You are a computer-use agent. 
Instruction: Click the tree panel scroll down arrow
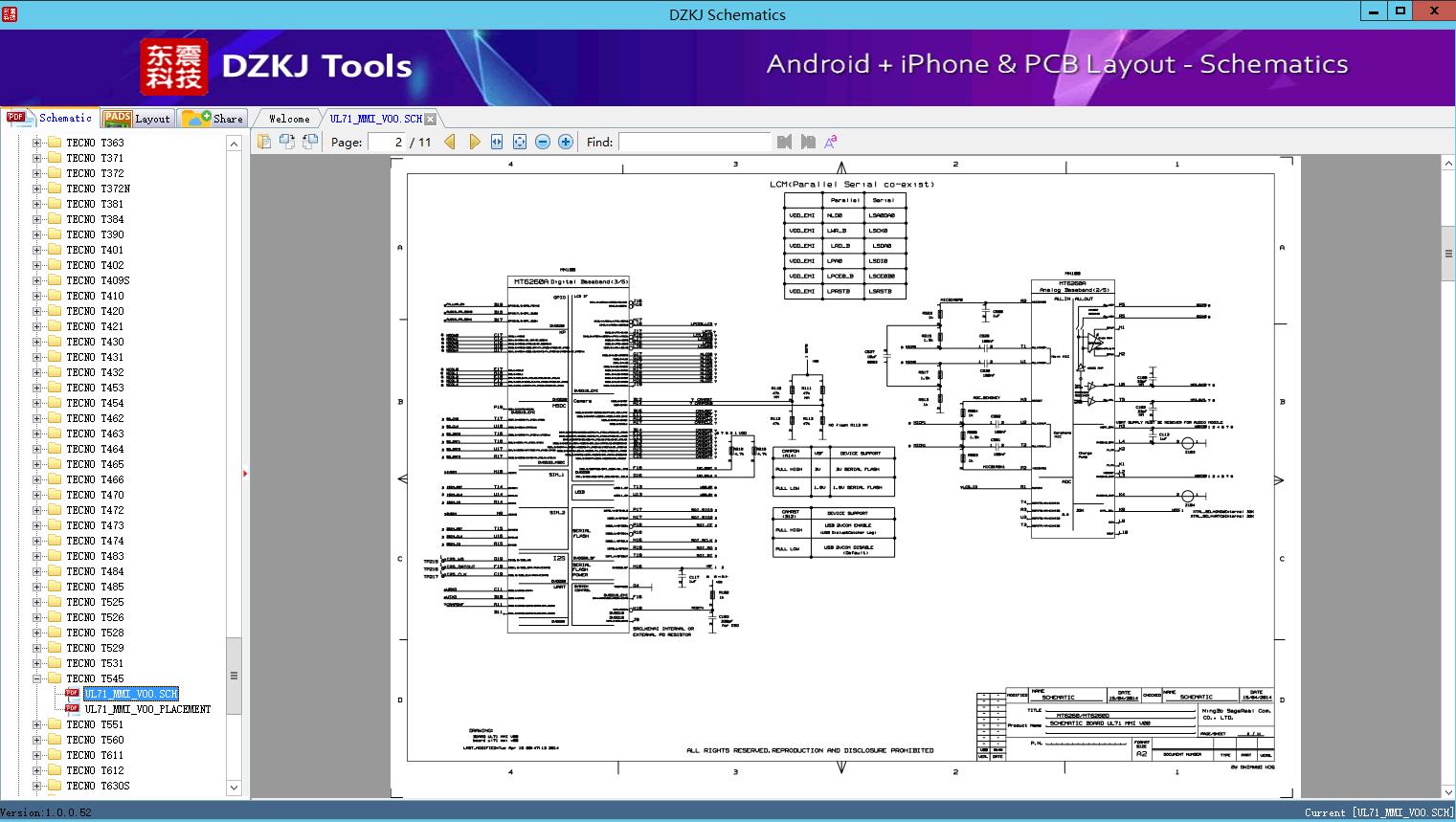(x=234, y=788)
